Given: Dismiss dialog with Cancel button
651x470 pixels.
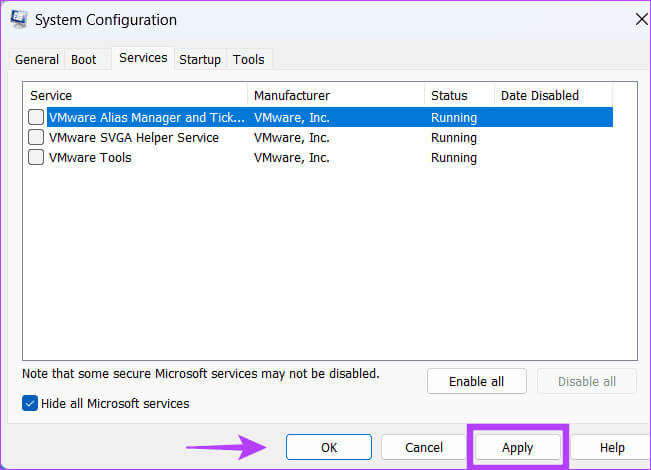Looking at the screenshot, I should (x=424, y=447).
